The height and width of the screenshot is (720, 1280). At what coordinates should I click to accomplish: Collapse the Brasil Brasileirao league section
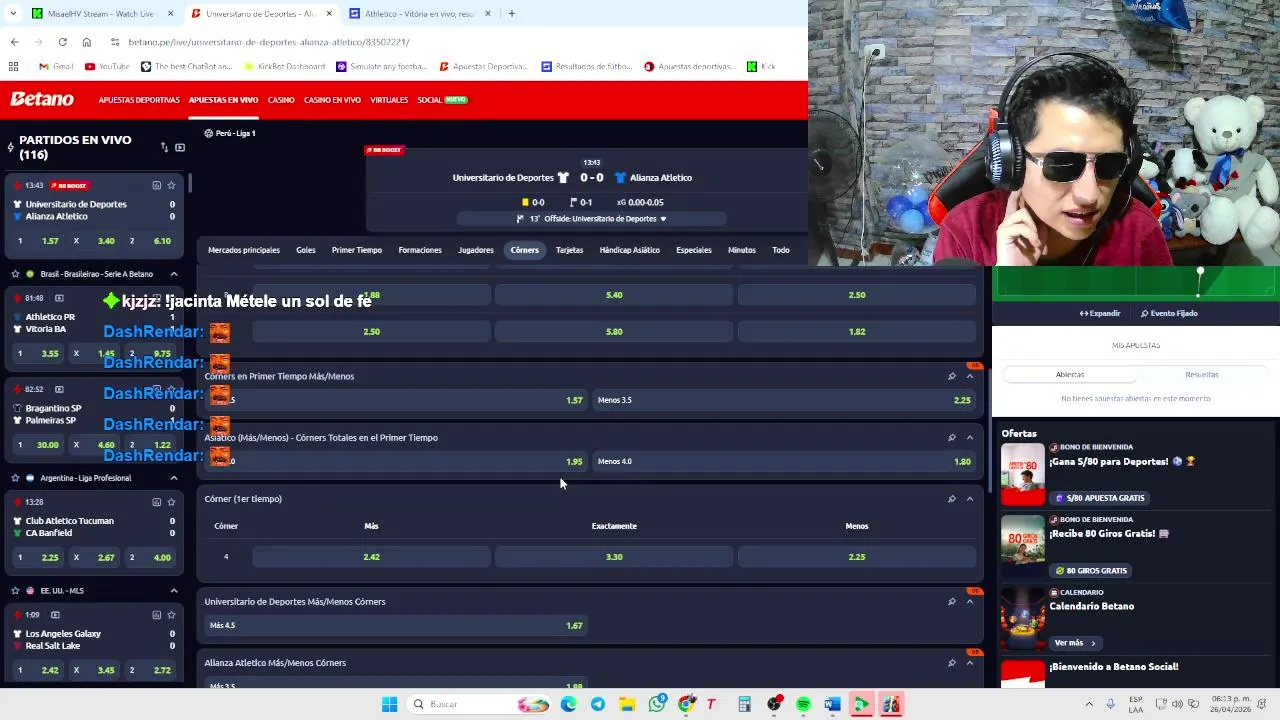point(173,274)
